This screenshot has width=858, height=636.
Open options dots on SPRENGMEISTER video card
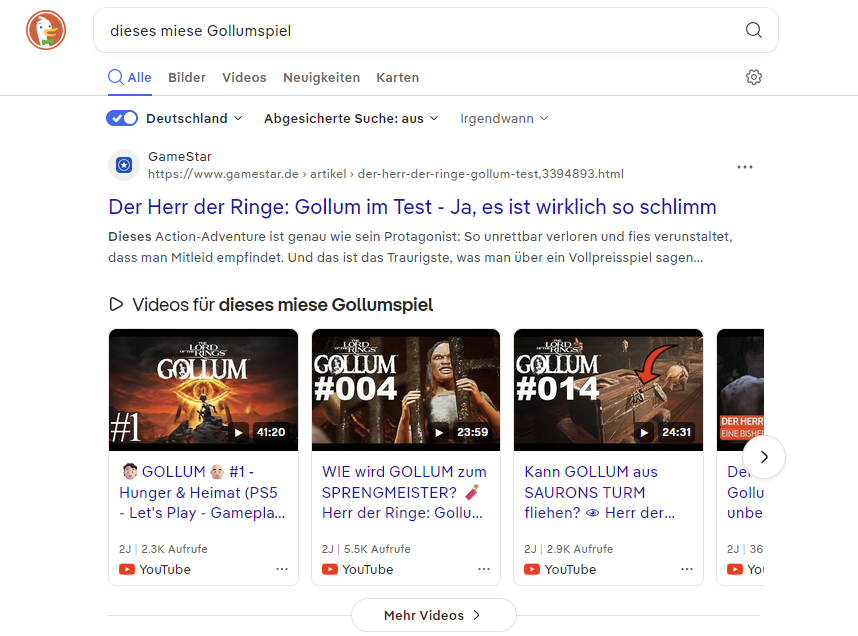484,569
